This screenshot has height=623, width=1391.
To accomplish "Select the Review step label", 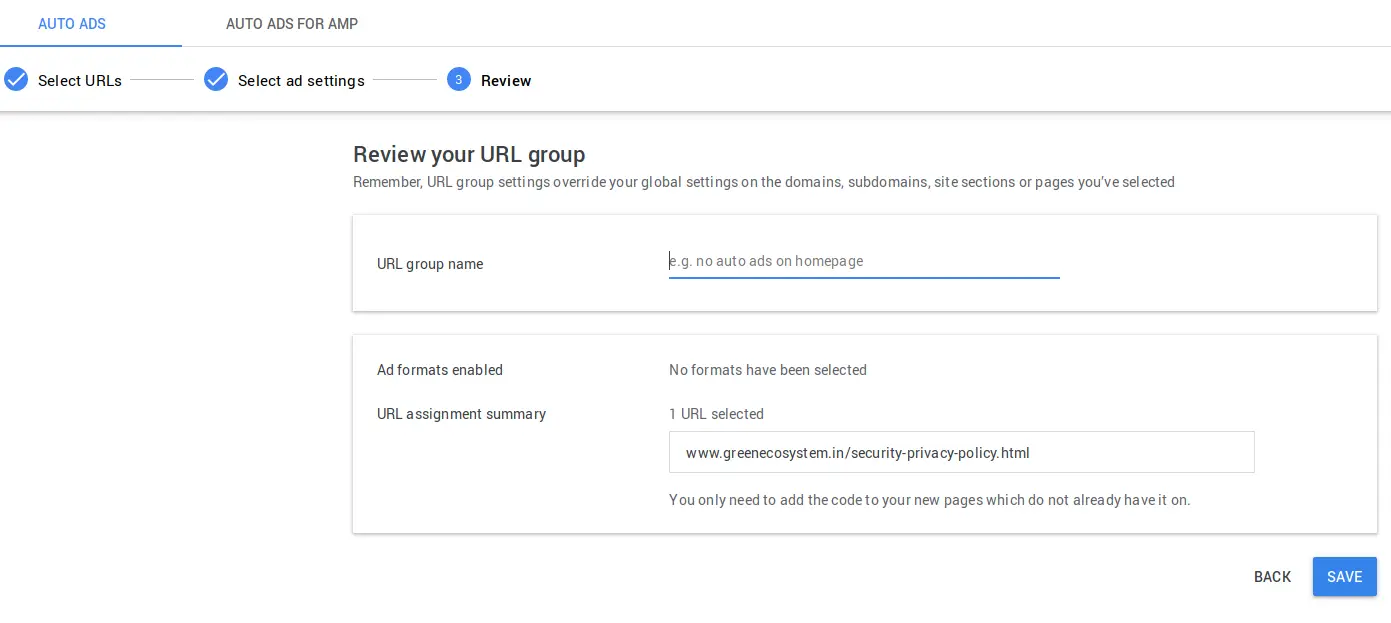I will [506, 81].
